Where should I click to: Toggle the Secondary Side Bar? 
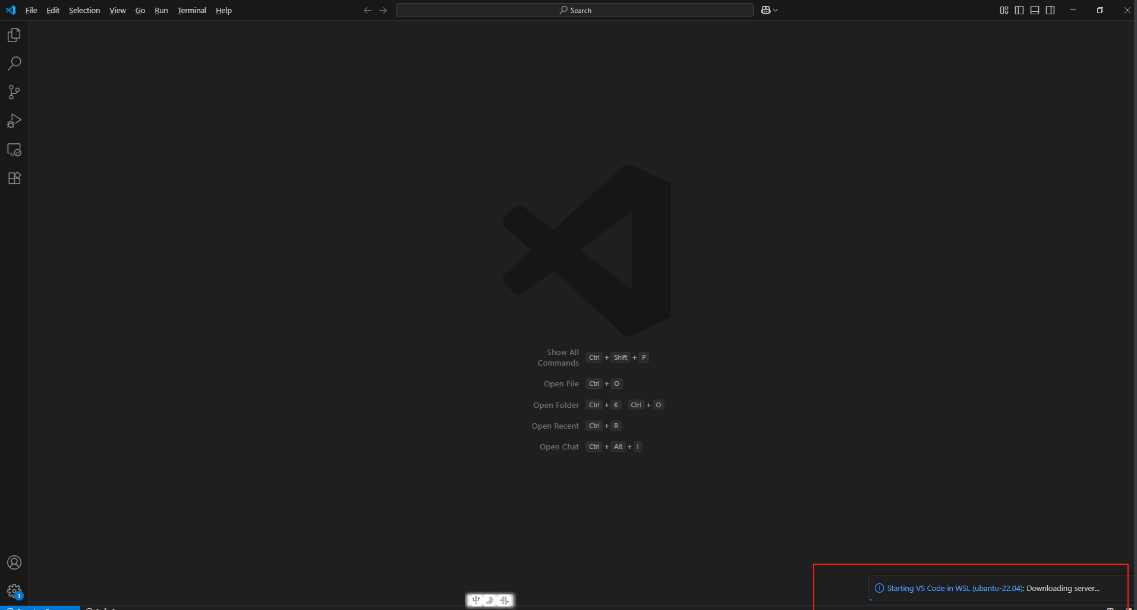click(x=1050, y=10)
